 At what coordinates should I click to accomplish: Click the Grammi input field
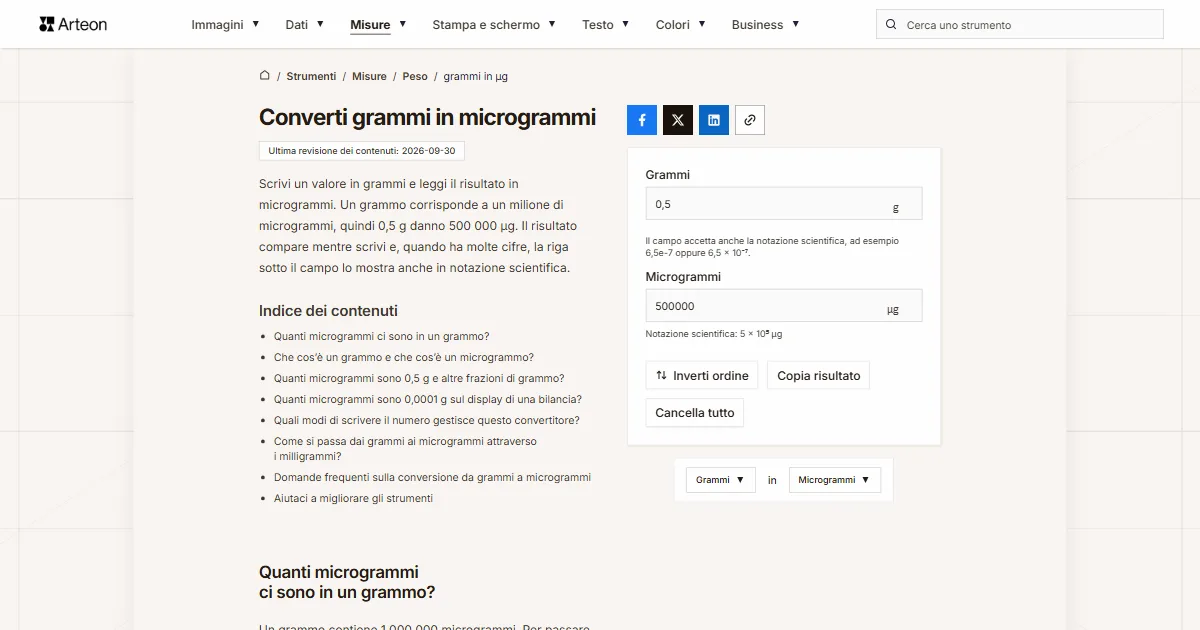click(784, 204)
